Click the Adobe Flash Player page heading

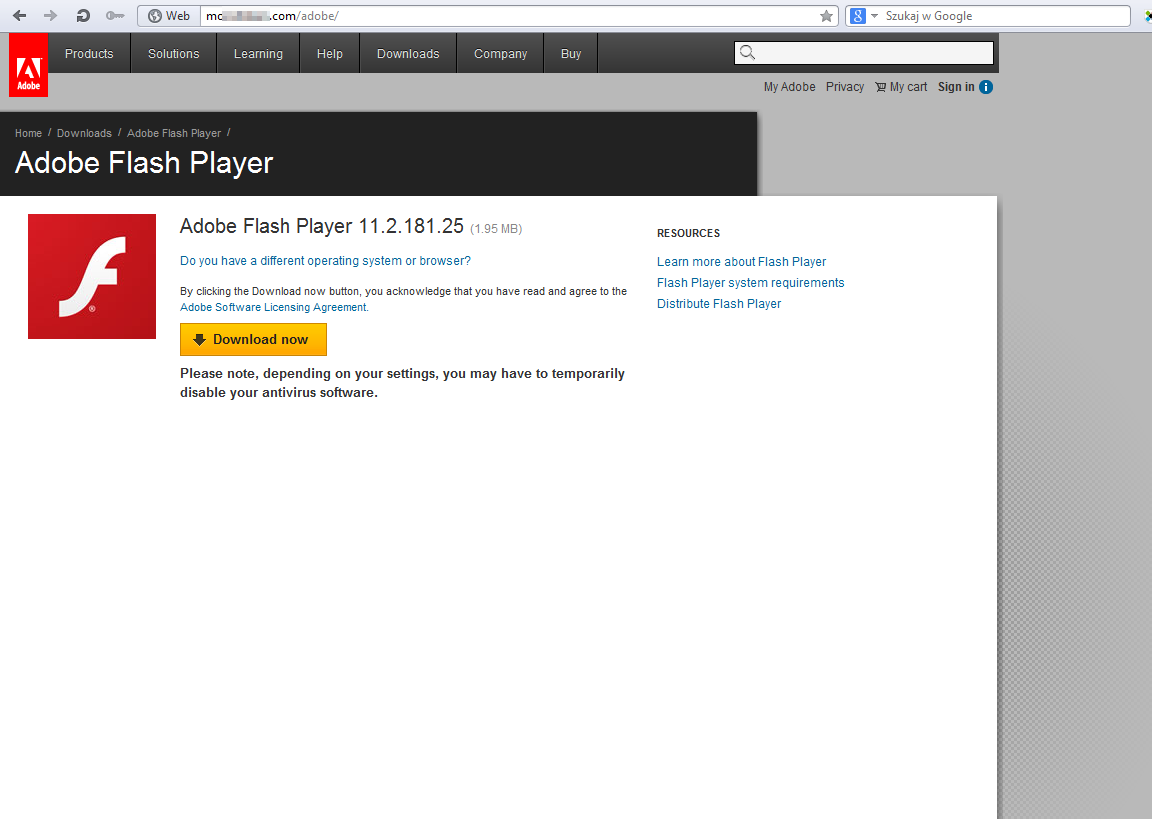click(x=144, y=163)
